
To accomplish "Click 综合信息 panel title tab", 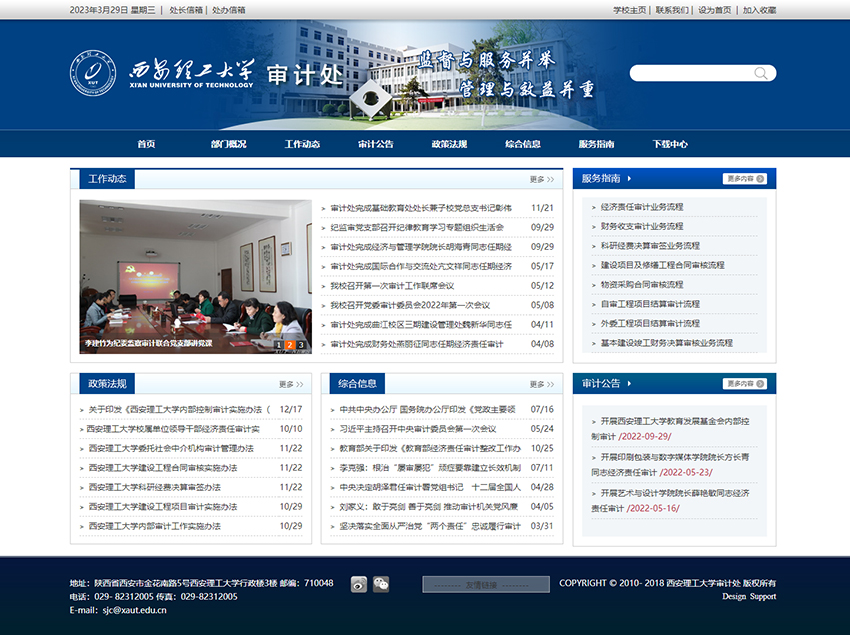I will [x=357, y=384].
